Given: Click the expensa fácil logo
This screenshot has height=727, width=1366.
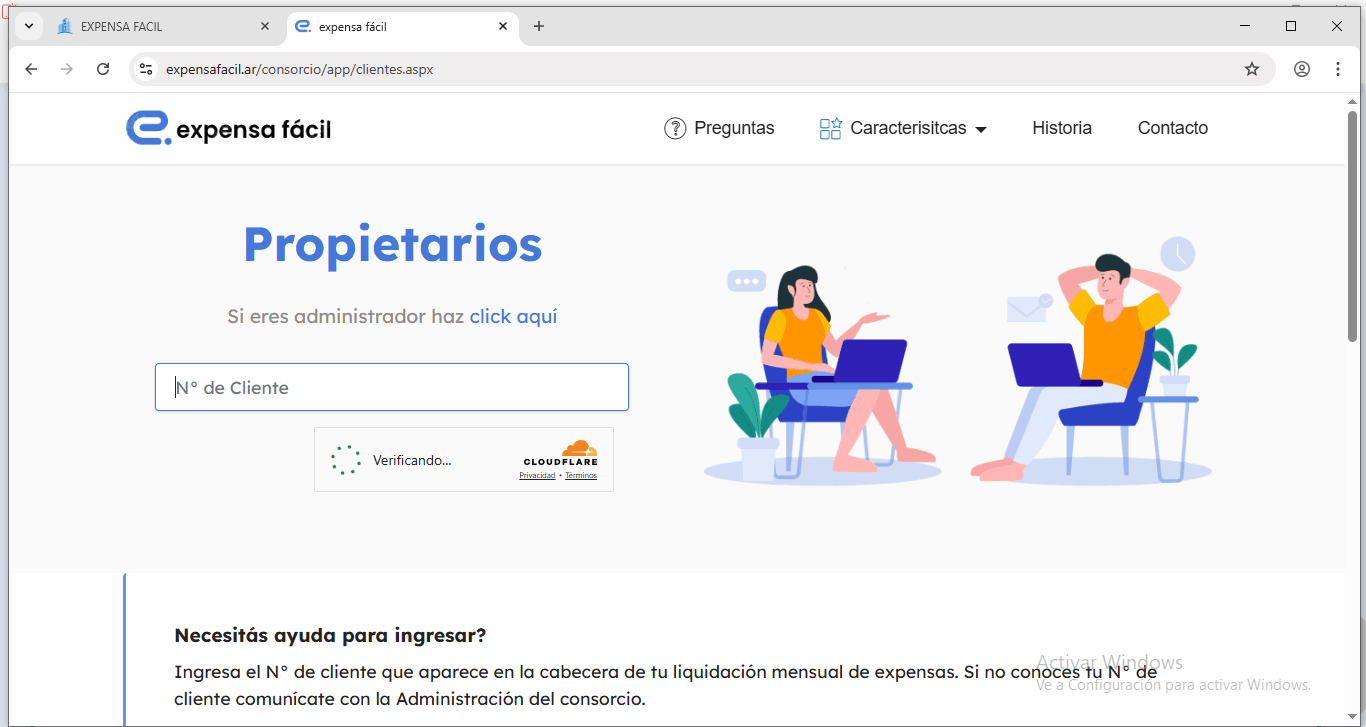Looking at the screenshot, I should 228,128.
